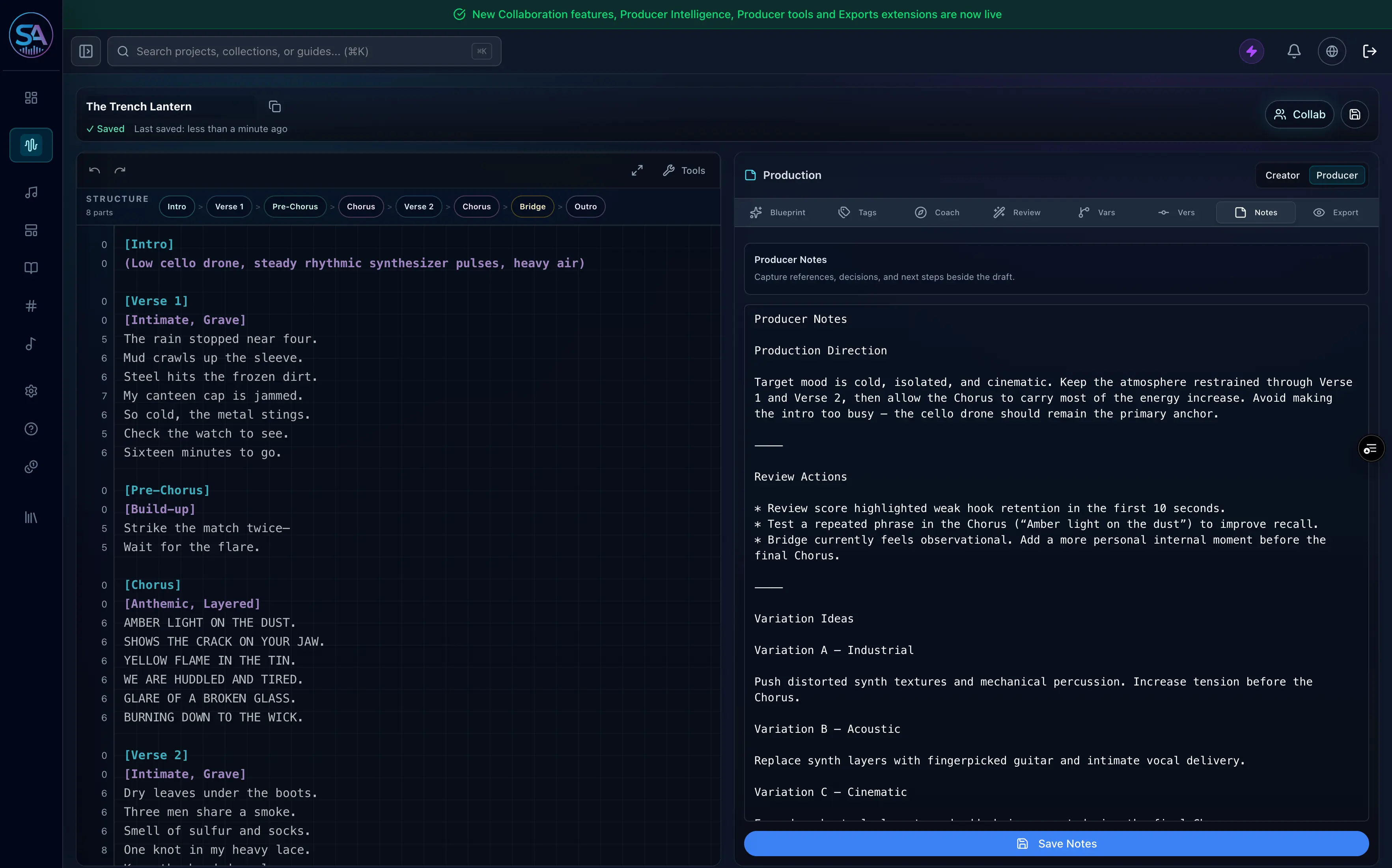This screenshot has height=868, width=1392.
Task: Click the floating round list icon on right edge
Action: coord(1371,448)
